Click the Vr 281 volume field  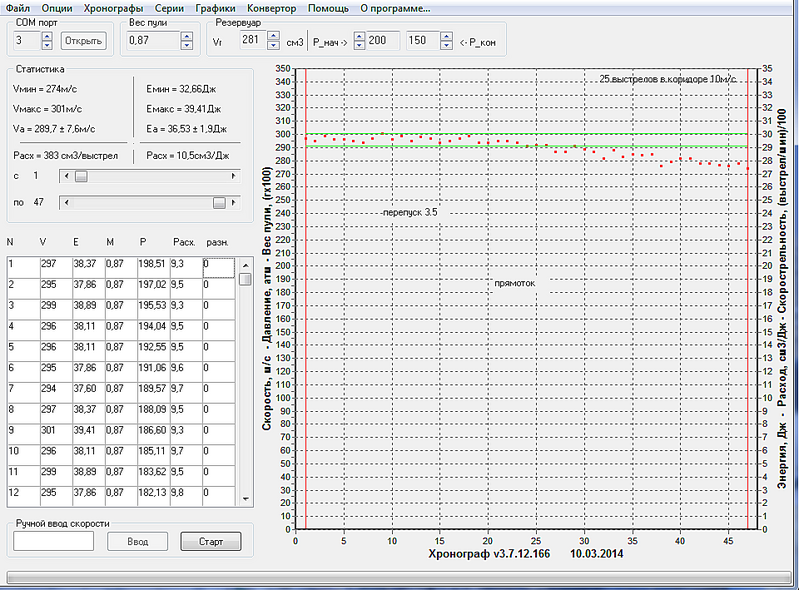(253, 40)
